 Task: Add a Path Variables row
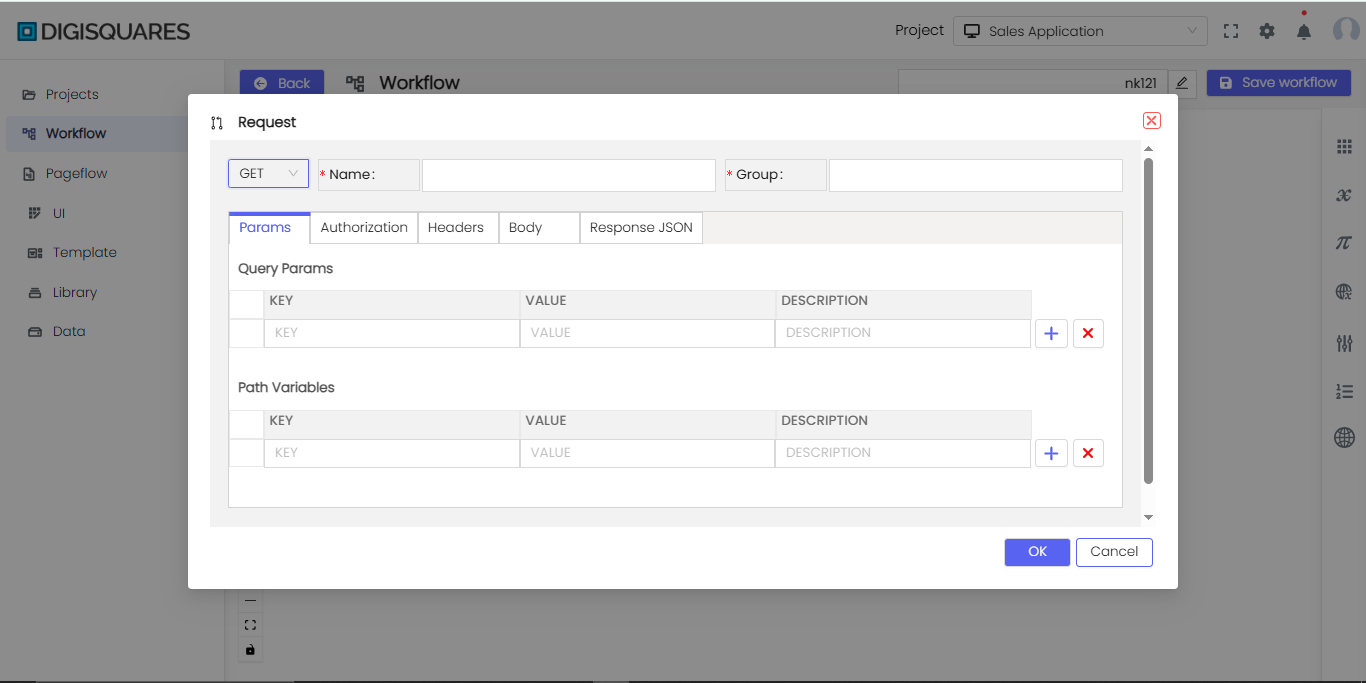click(x=1051, y=454)
